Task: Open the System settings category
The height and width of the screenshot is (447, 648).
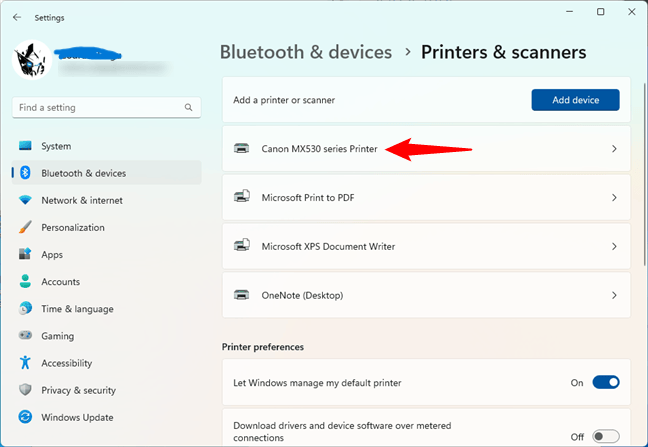Action: click(x=107, y=146)
